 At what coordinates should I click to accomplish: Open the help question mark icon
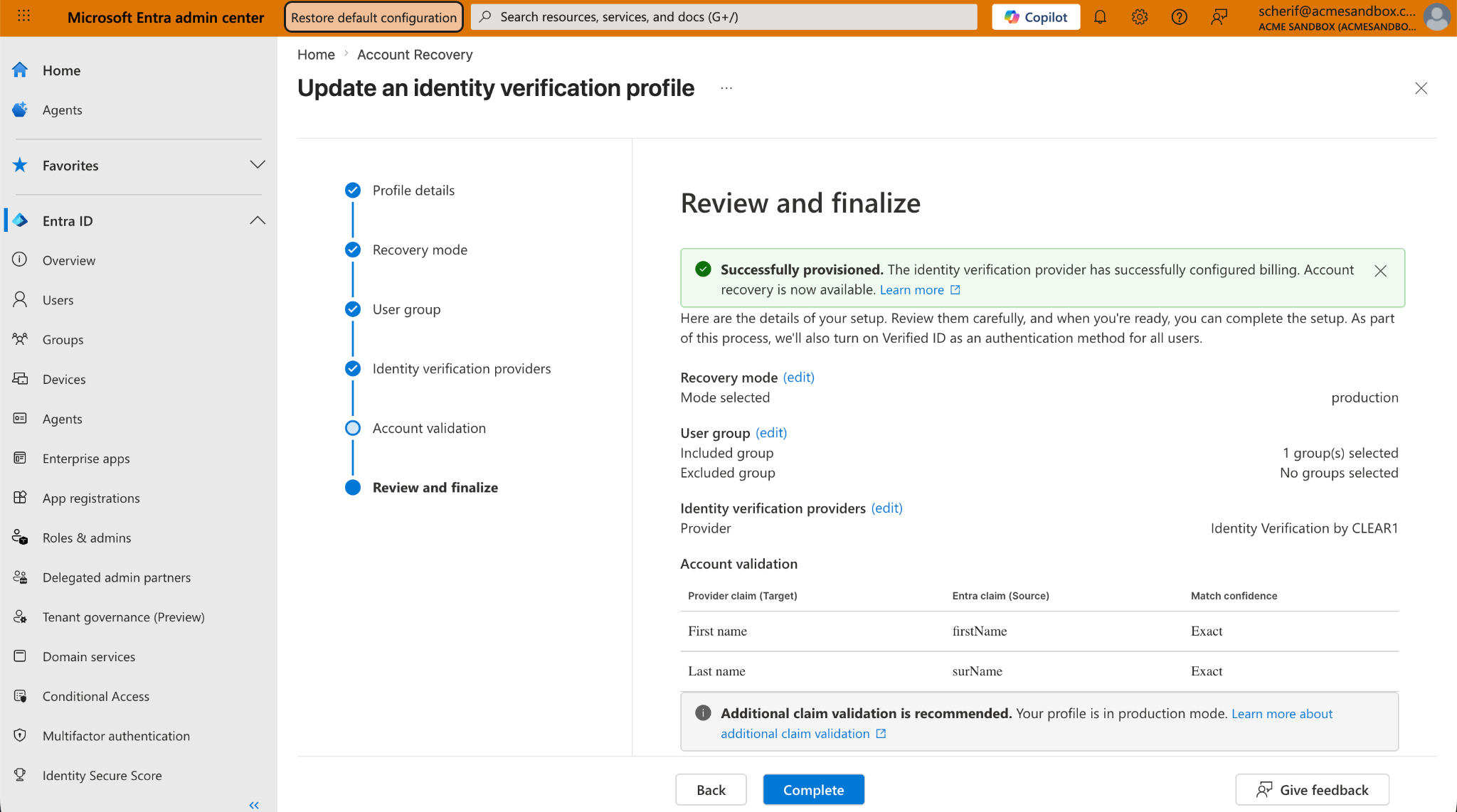(1180, 17)
